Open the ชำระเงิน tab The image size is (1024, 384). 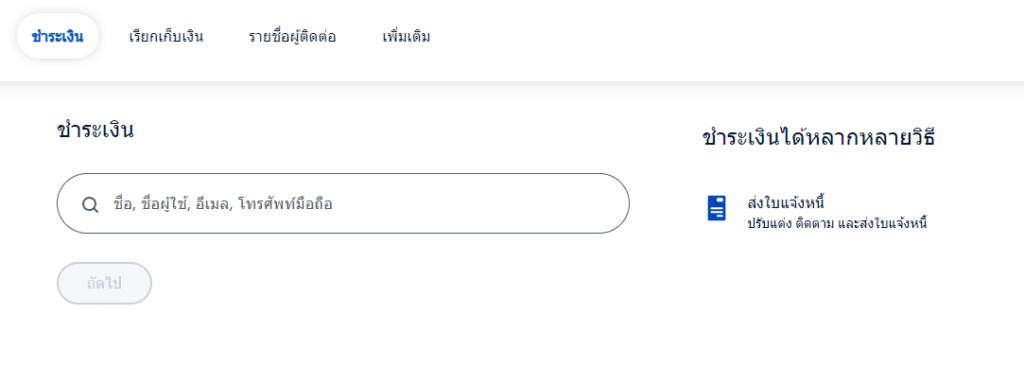57,37
